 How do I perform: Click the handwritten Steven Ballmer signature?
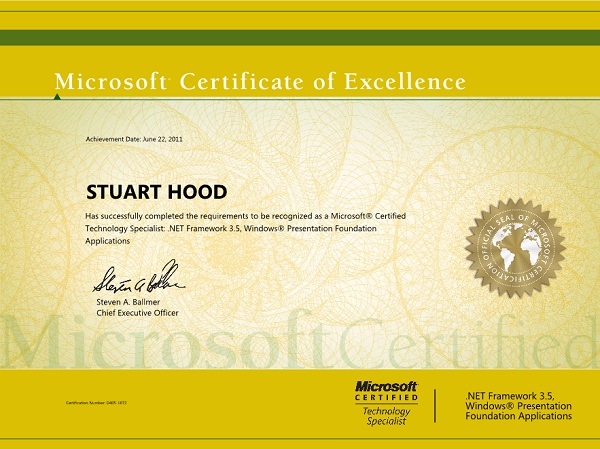[x=139, y=277]
